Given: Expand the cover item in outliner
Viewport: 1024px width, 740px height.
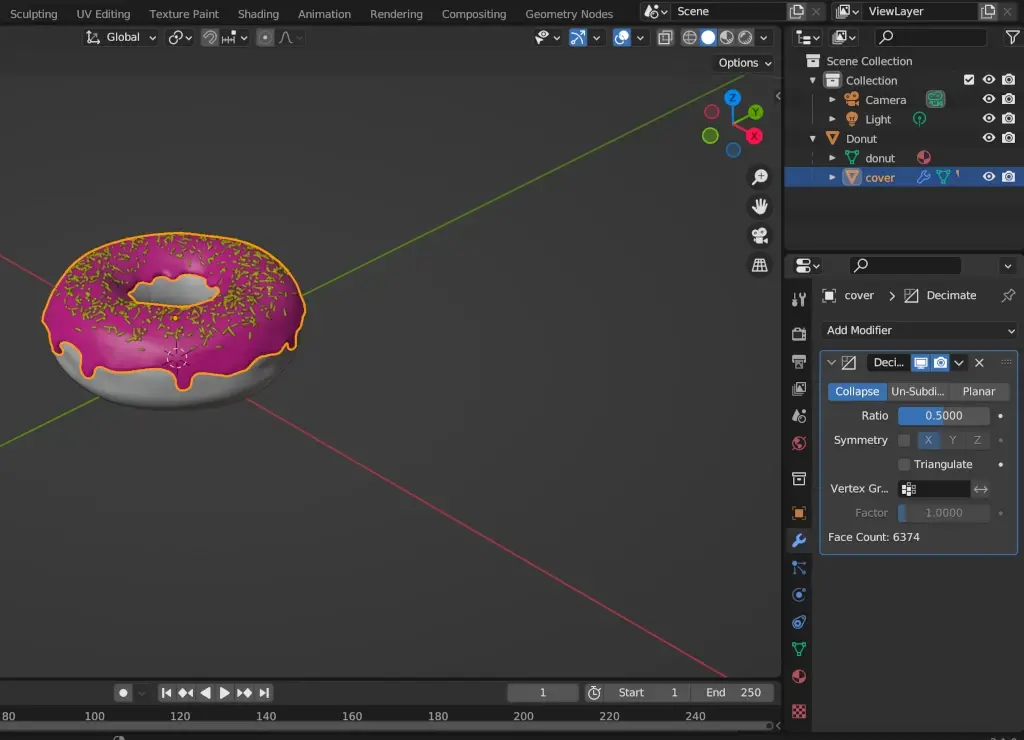Looking at the screenshot, I should click(832, 177).
